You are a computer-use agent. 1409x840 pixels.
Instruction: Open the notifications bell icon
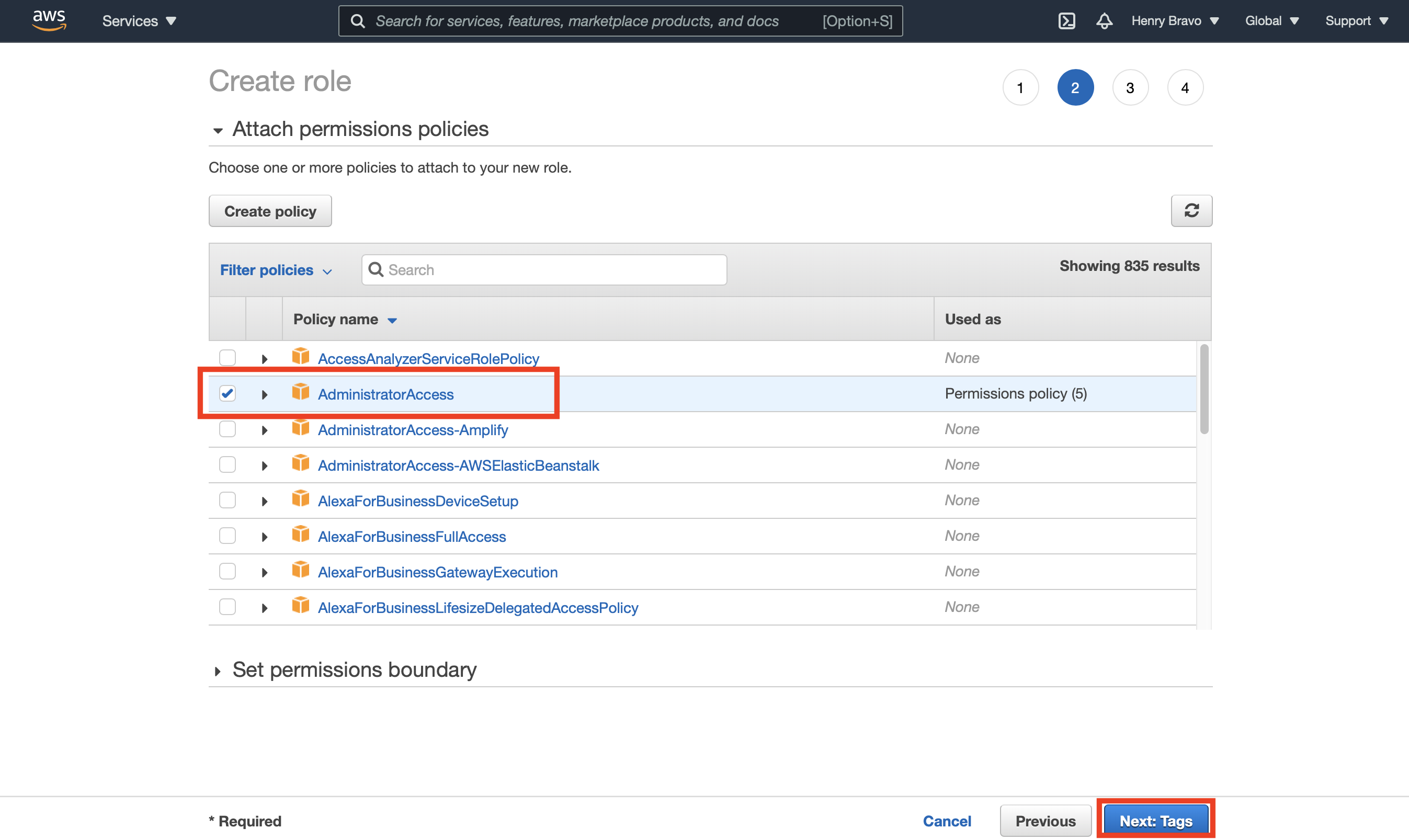pos(1104,21)
